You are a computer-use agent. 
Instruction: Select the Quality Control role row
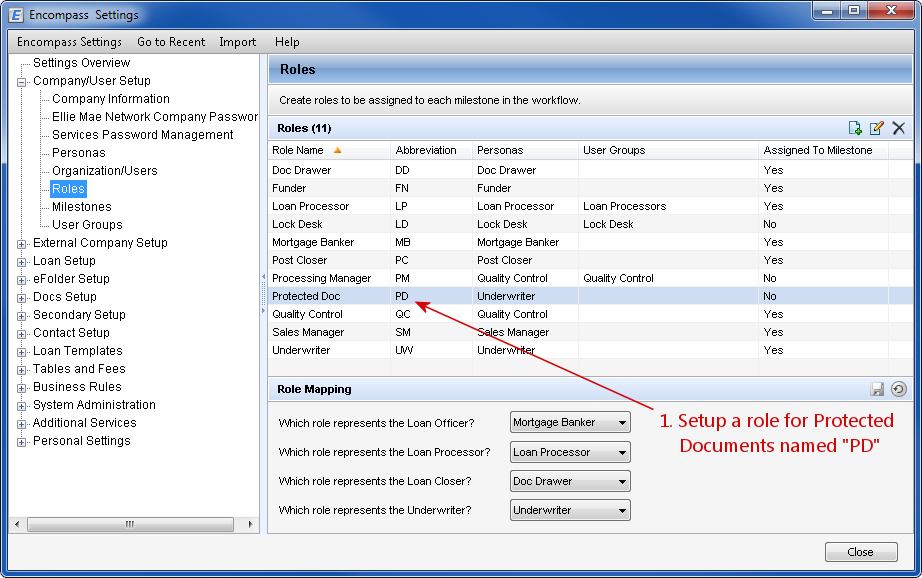point(590,314)
